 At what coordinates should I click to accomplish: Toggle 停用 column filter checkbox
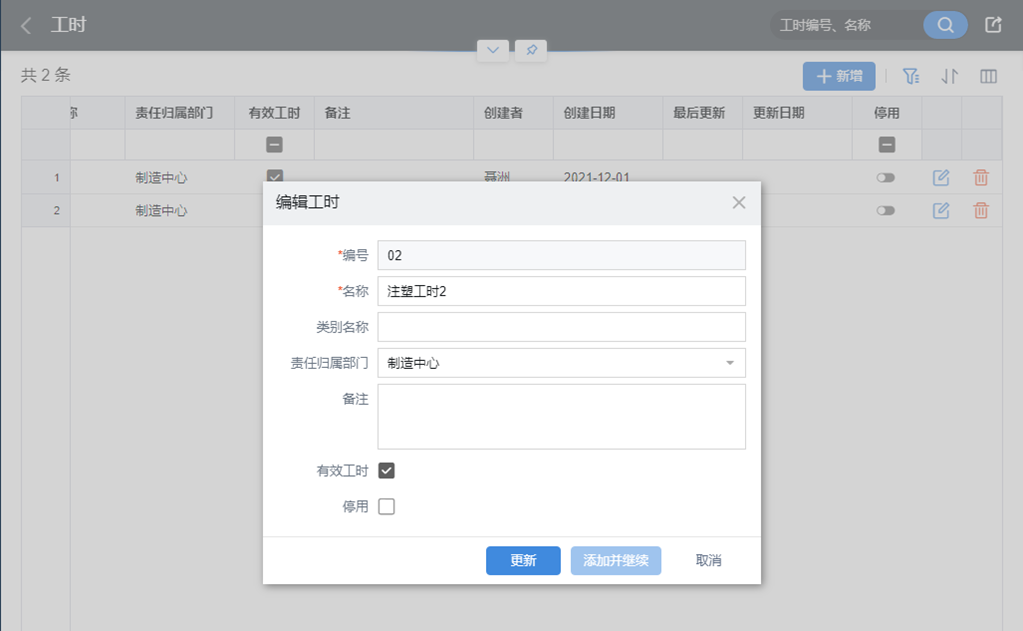tap(887, 144)
